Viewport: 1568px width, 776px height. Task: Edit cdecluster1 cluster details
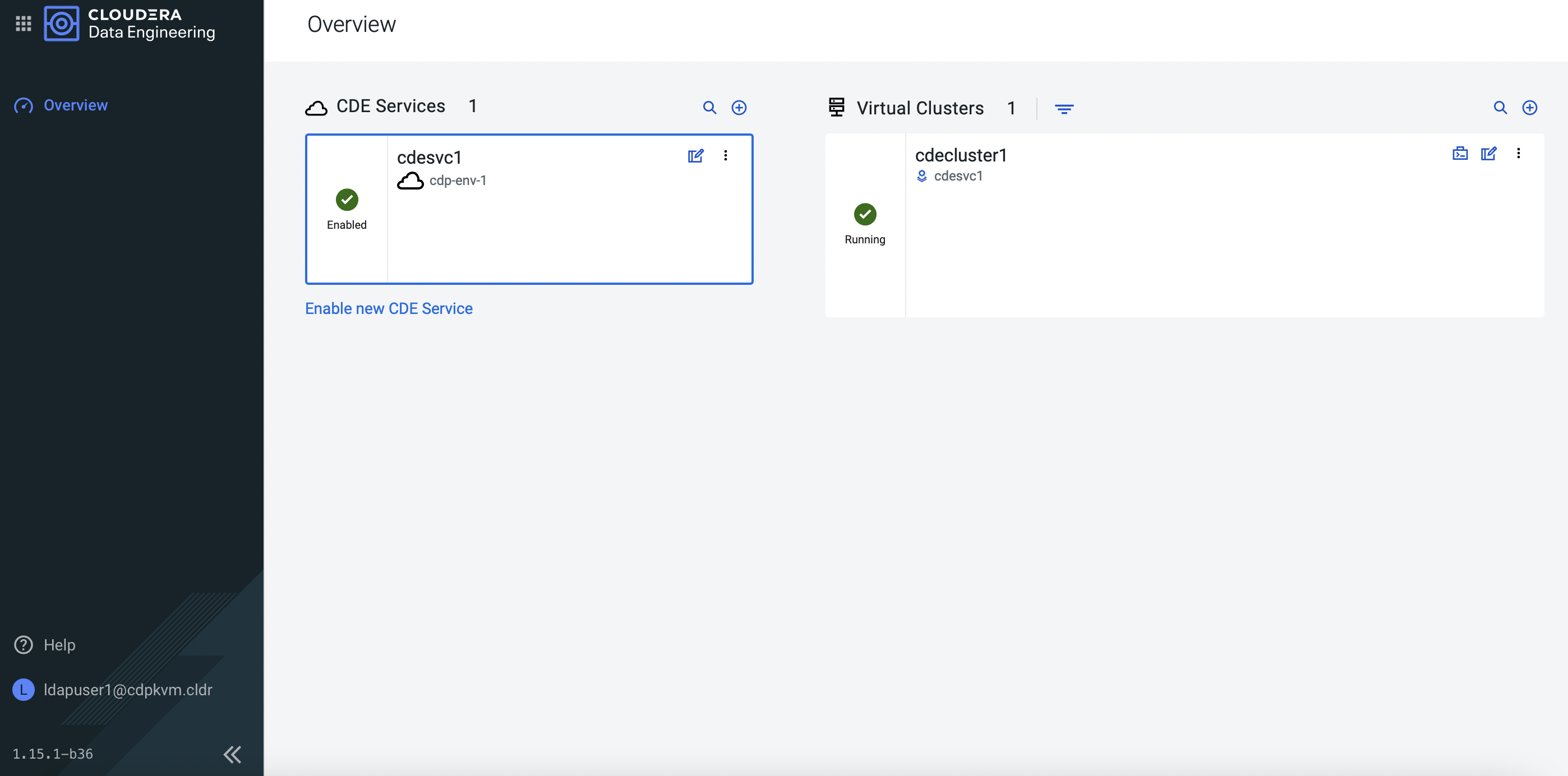pyautogui.click(x=1488, y=154)
